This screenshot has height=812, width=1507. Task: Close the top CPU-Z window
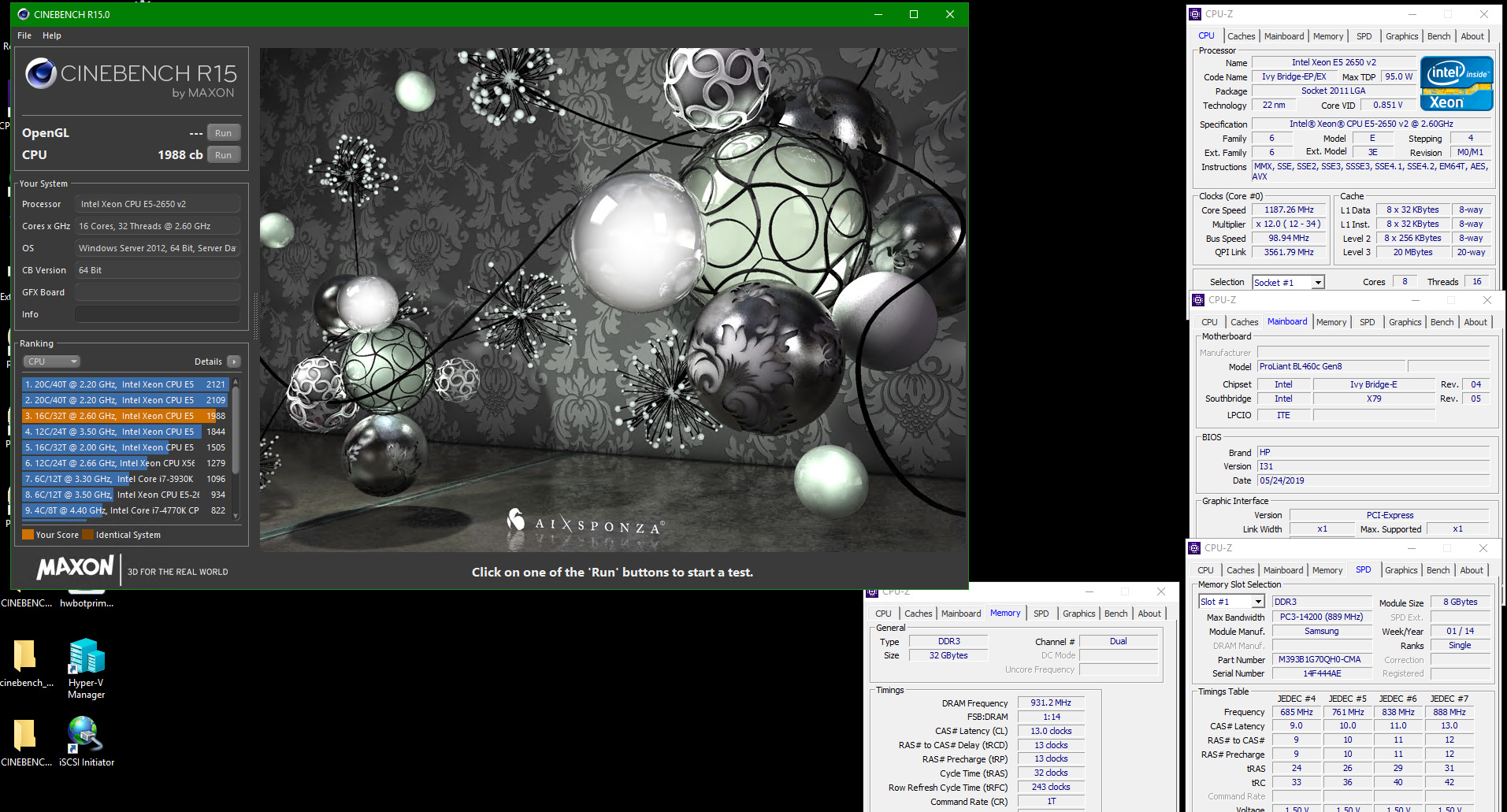tap(1484, 14)
